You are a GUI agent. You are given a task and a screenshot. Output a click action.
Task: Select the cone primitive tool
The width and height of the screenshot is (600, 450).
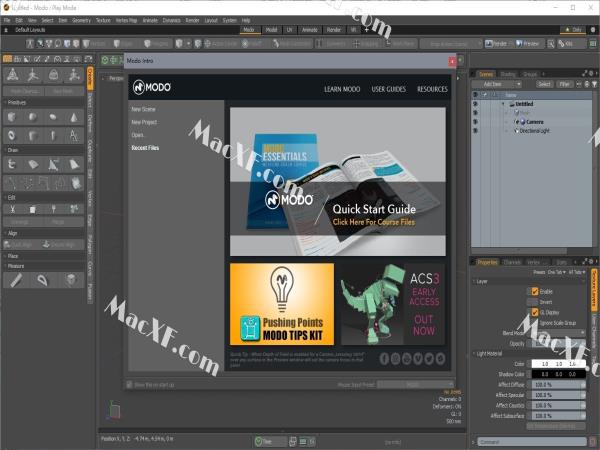(x=74, y=117)
